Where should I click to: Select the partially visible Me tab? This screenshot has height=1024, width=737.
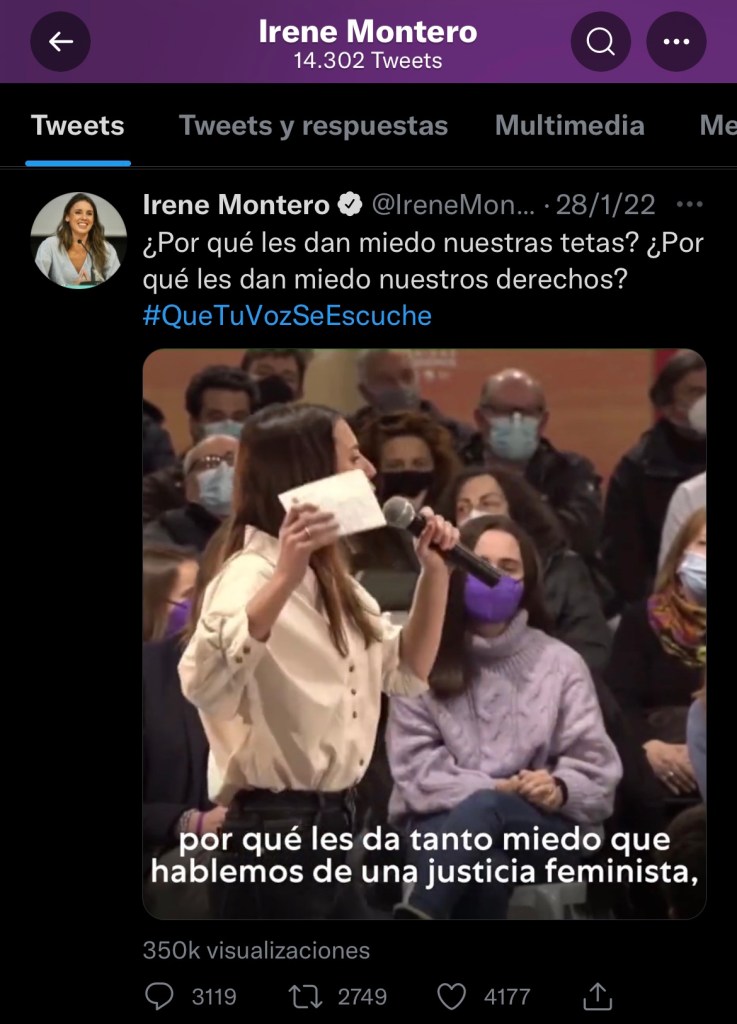pyautogui.click(x=718, y=125)
